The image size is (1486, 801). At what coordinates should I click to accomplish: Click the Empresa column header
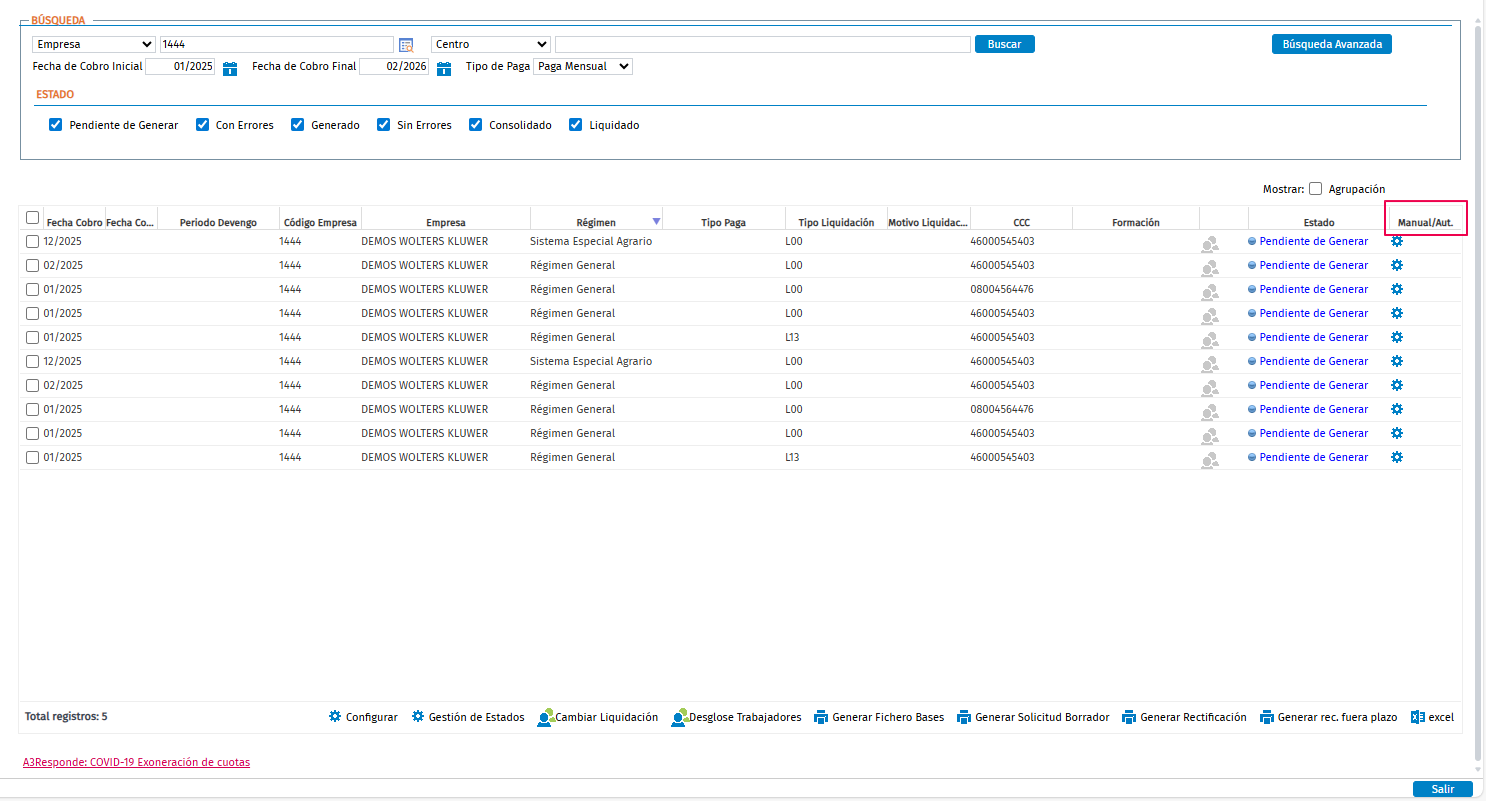coord(445,223)
